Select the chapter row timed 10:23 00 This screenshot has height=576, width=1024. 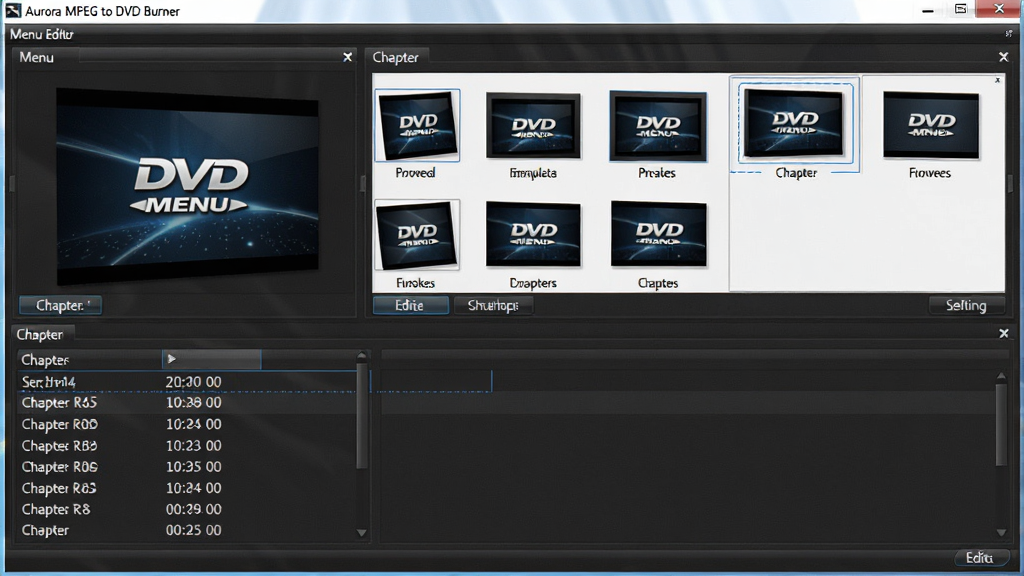(187, 446)
